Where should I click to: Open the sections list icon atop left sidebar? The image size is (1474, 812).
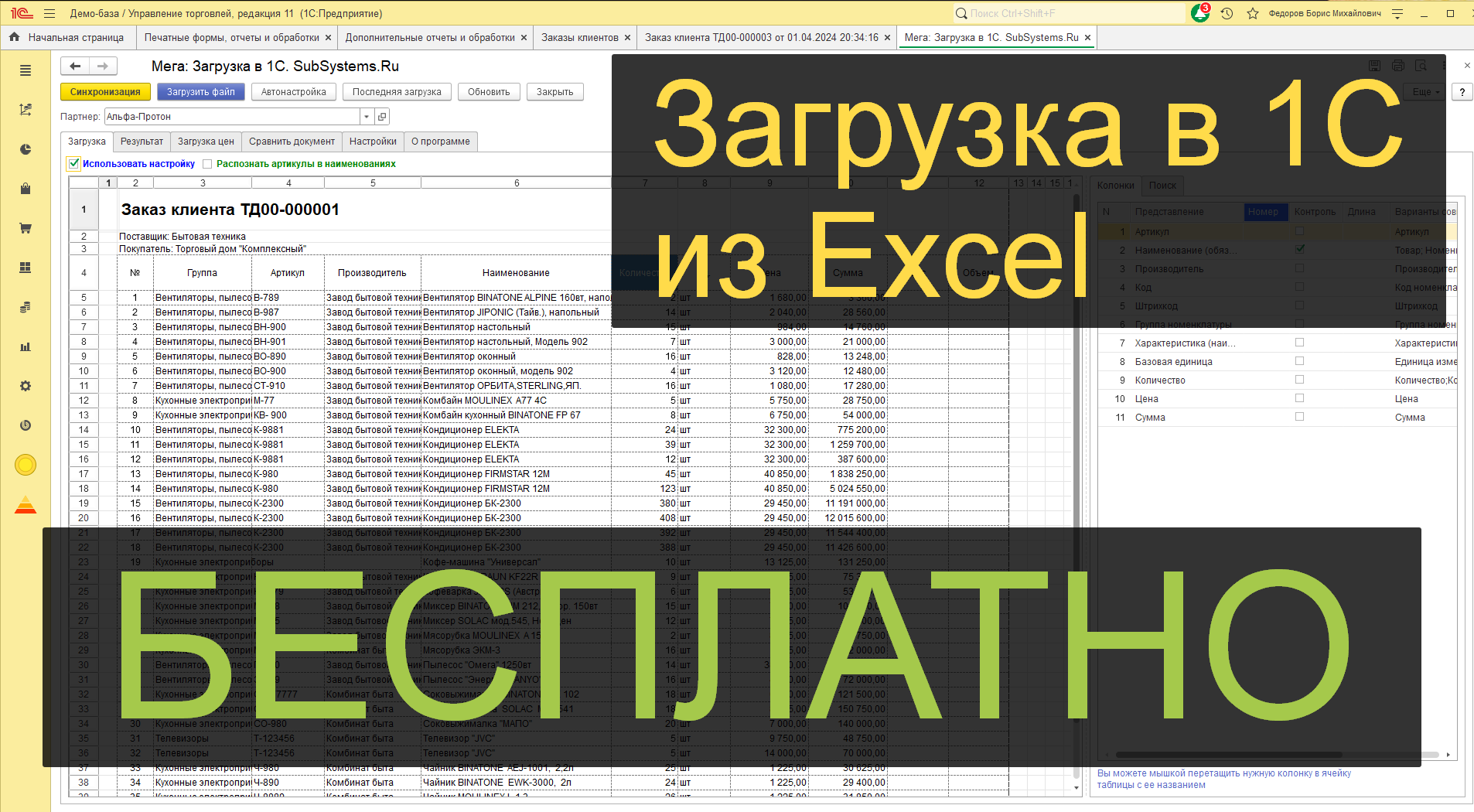tap(26, 70)
